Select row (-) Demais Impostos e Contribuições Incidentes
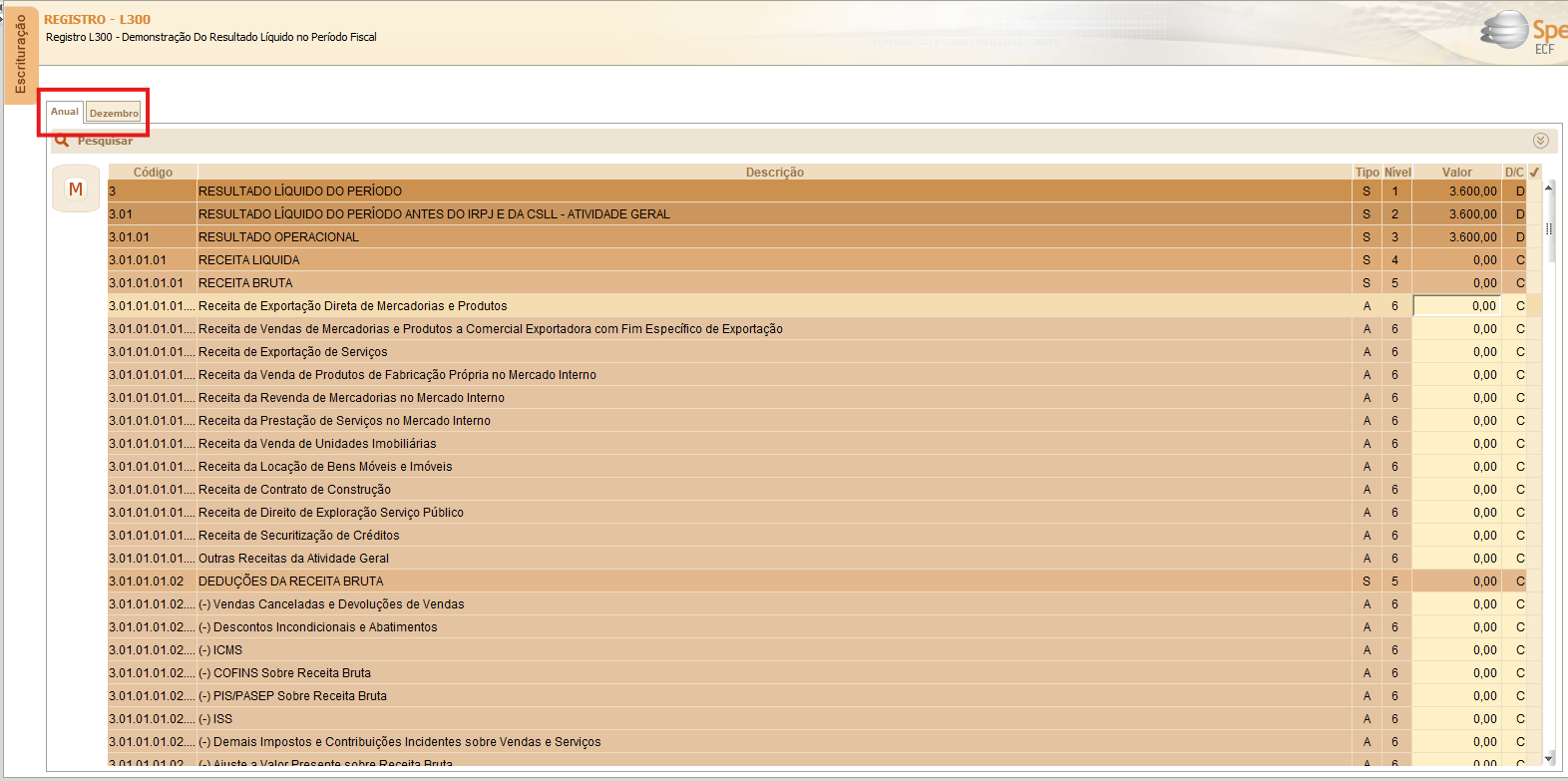Viewport: 1568px width, 781px height. (x=824, y=741)
